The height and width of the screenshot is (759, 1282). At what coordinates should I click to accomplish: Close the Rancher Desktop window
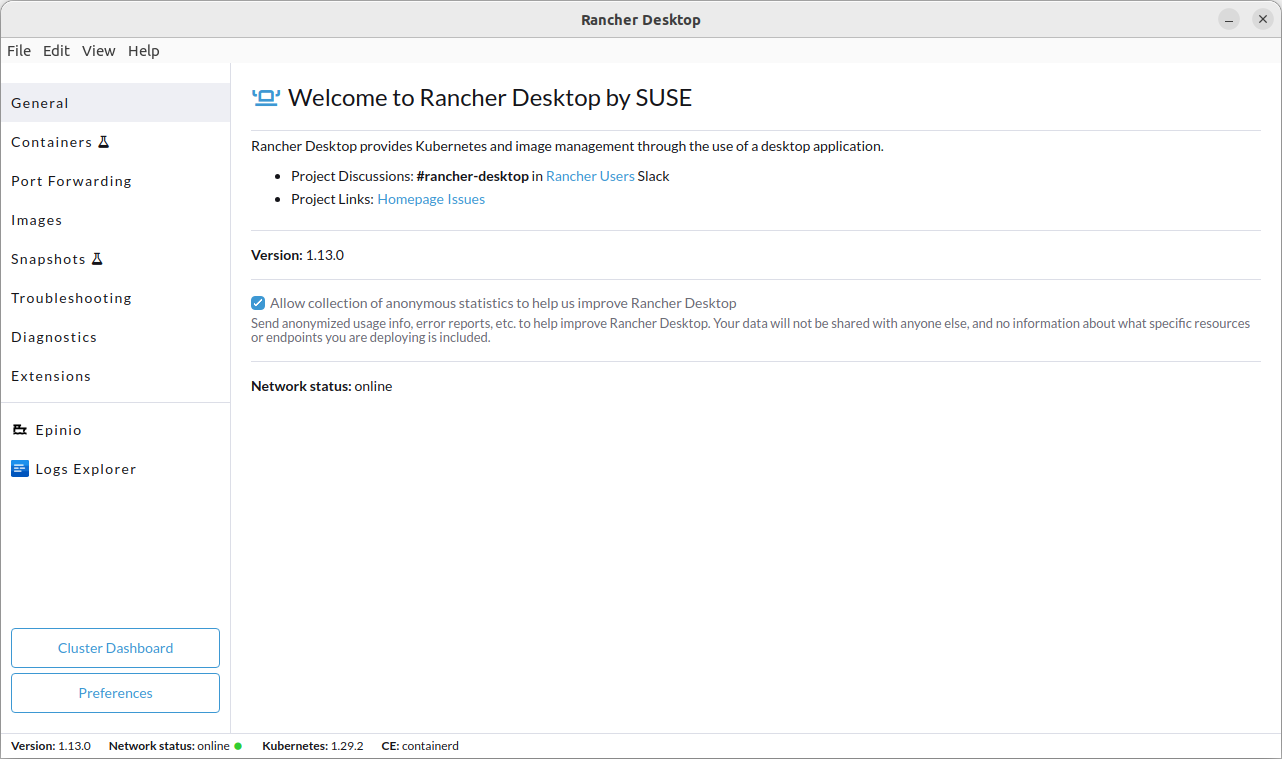click(1263, 19)
